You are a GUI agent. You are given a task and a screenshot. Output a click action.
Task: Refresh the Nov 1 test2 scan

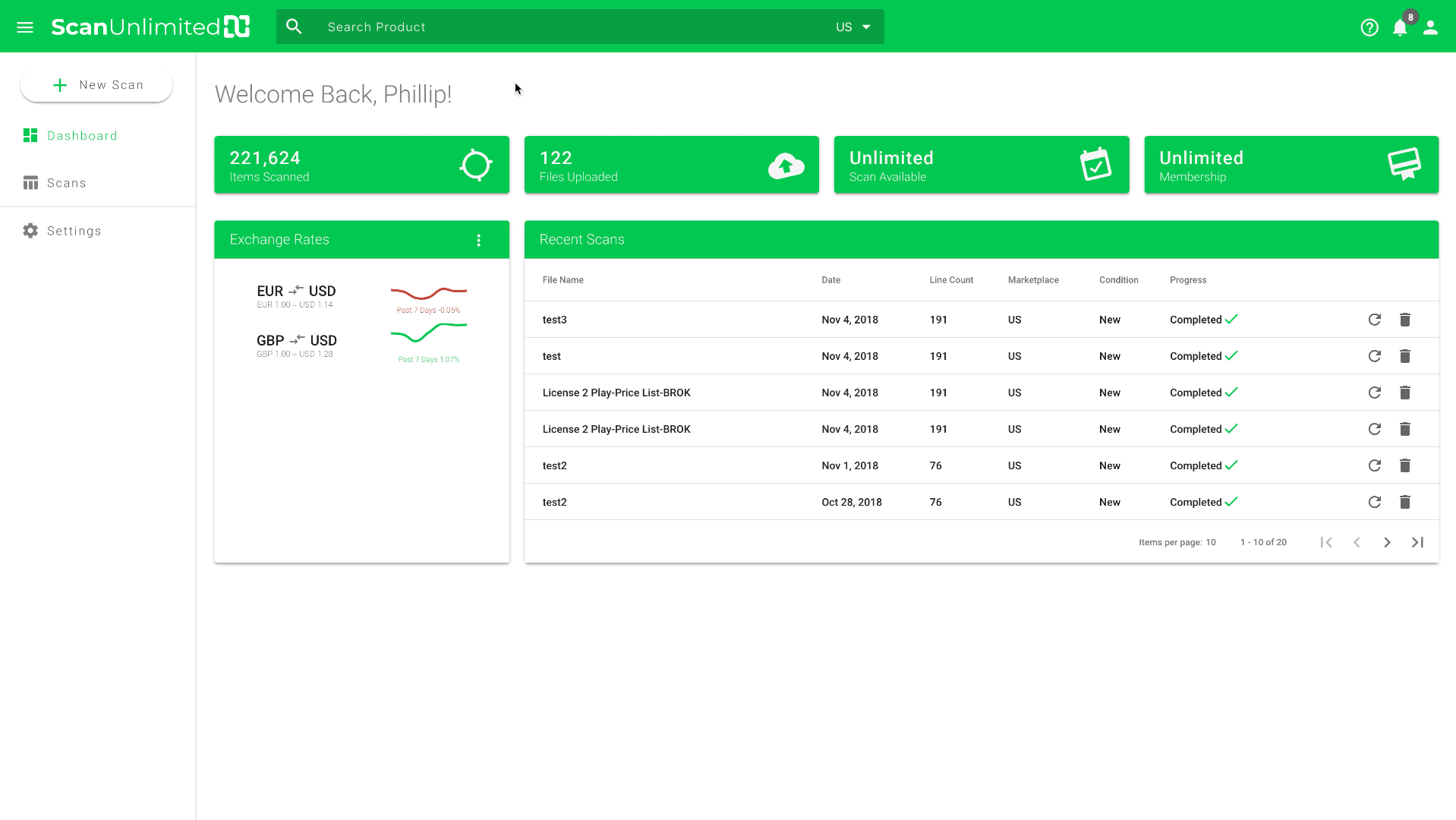[1374, 465]
